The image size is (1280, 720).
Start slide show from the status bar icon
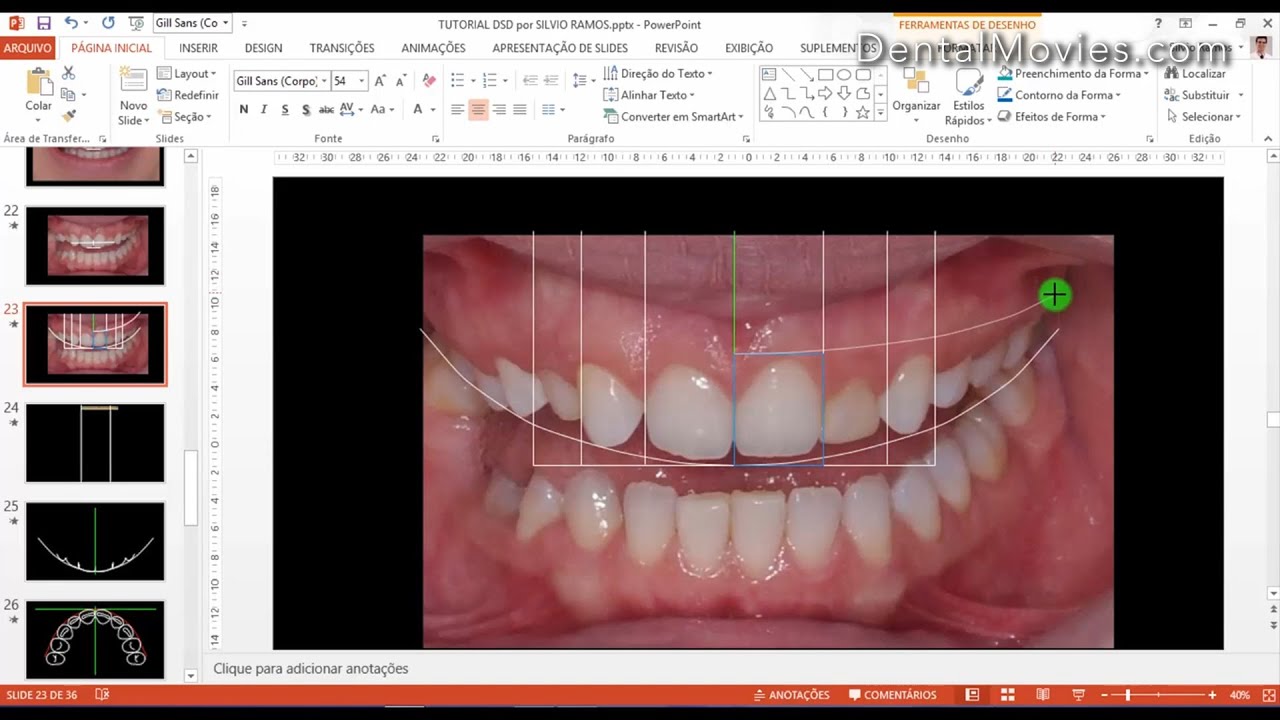click(1078, 695)
